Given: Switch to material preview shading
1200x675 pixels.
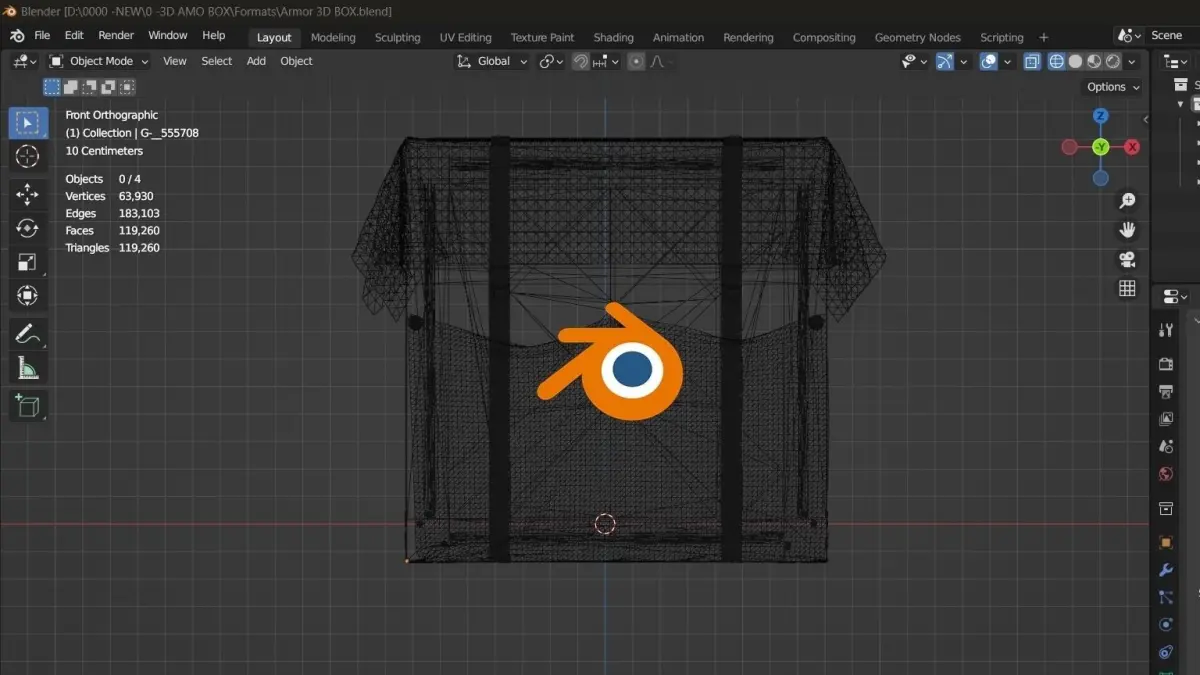Looking at the screenshot, I should click(1095, 61).
